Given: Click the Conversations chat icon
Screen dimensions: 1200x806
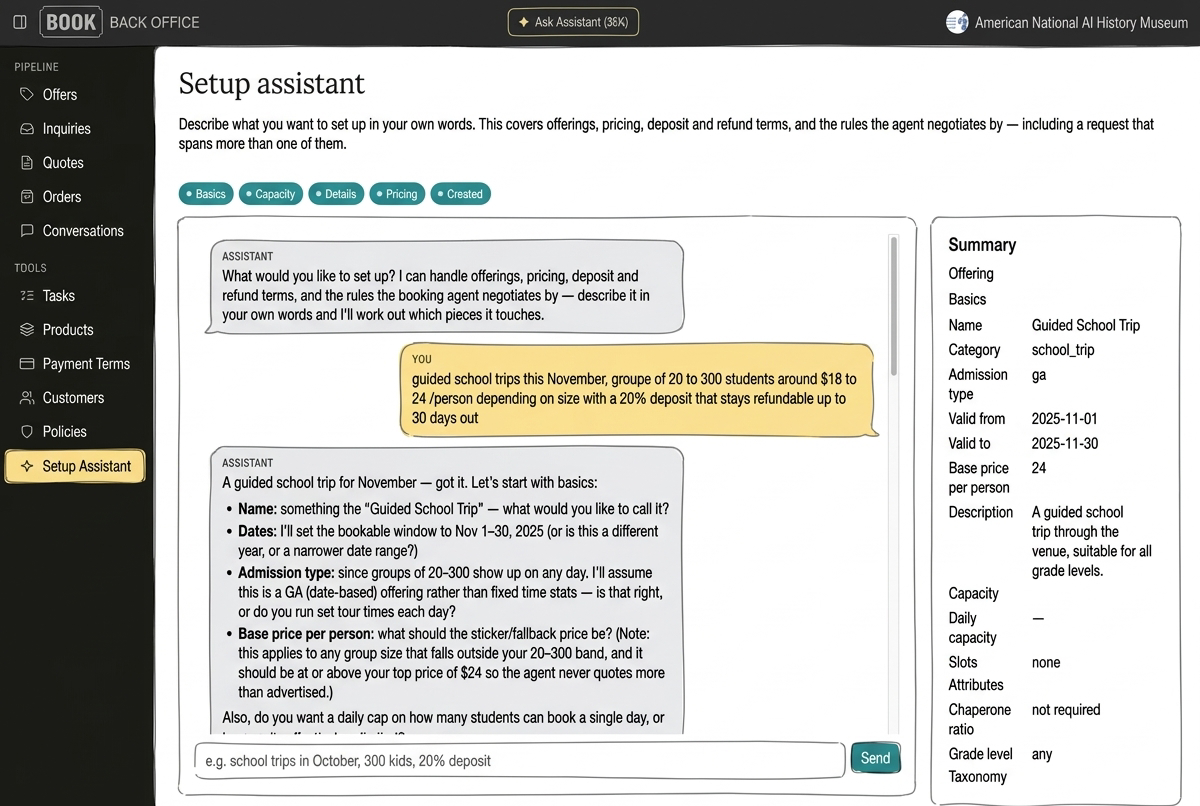Looking at the screenshot, I should coord(27,231).
